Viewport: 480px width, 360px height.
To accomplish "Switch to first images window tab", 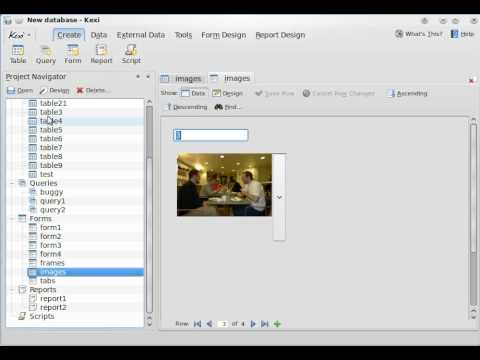I will [182, 79].
